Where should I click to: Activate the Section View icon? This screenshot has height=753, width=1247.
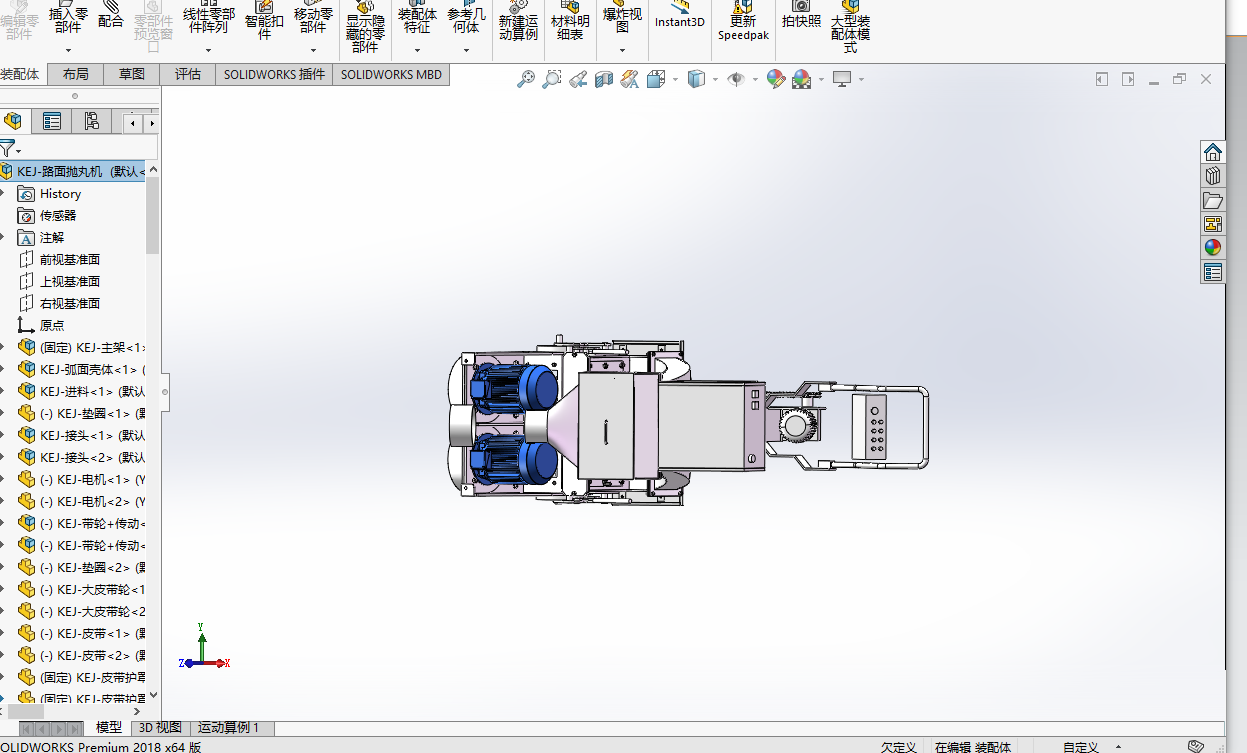tap(604, 79)
